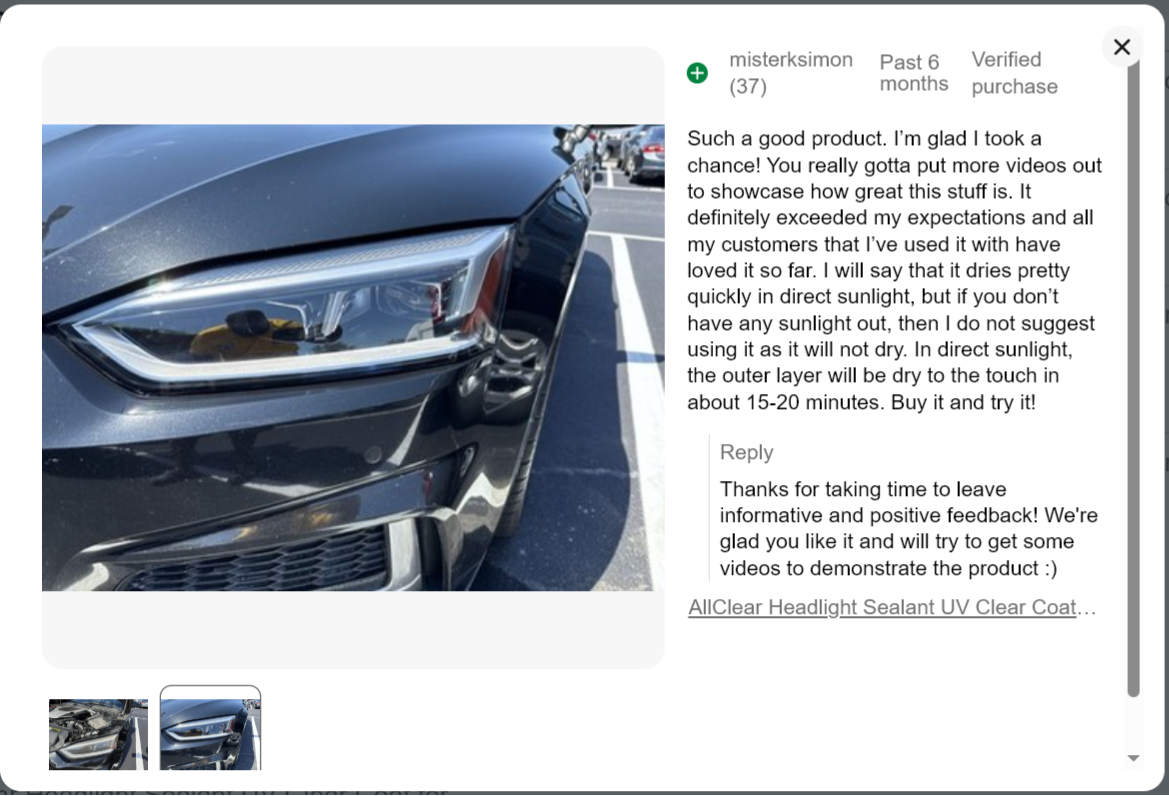
Task: Click the seller's thank-you reply text
Action: 908,528
